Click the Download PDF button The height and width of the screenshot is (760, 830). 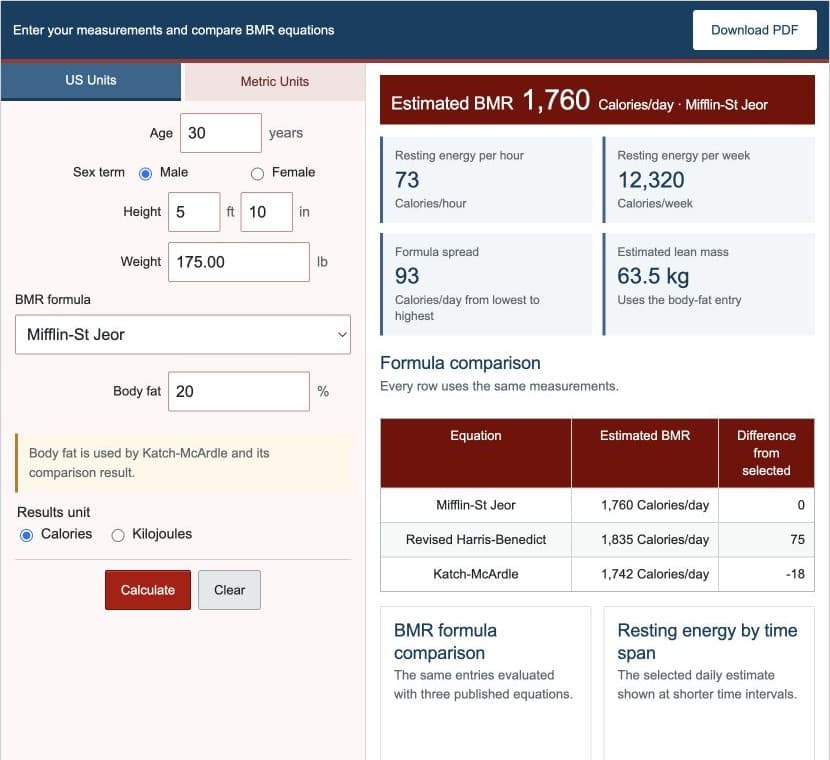tap(754, 30)
